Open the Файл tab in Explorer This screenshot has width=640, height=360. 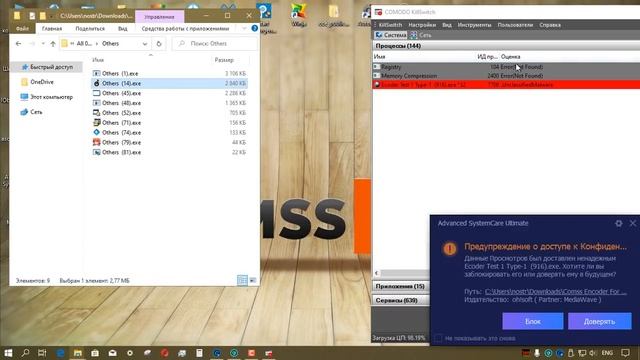pos(22,29)
